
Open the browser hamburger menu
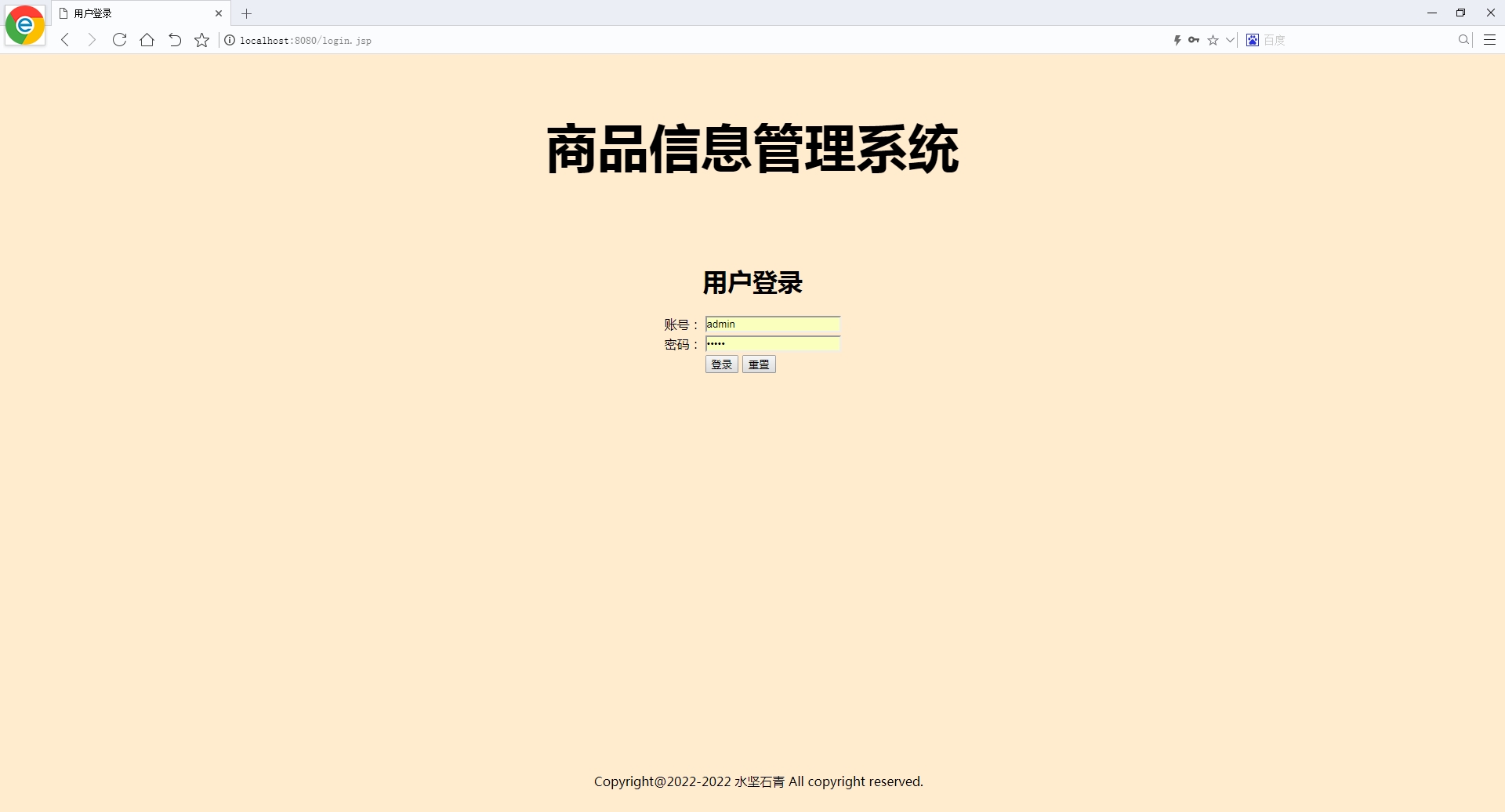click(x=1489, y=40)
